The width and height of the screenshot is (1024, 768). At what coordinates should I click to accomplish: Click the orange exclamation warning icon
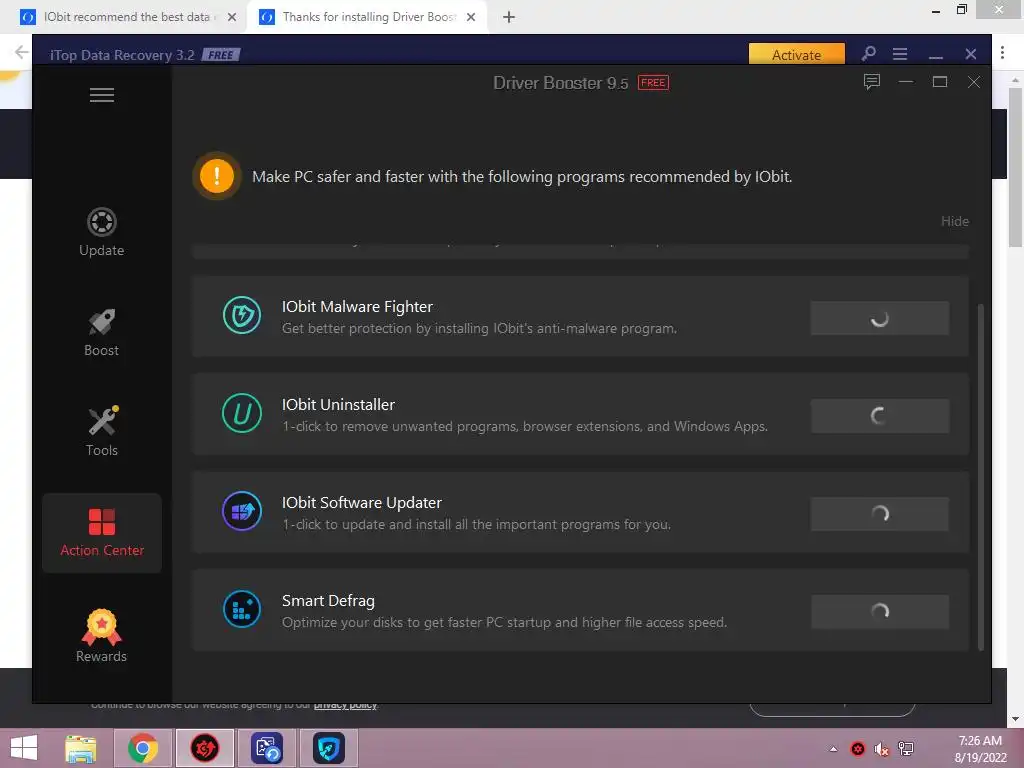click(217, 176)
